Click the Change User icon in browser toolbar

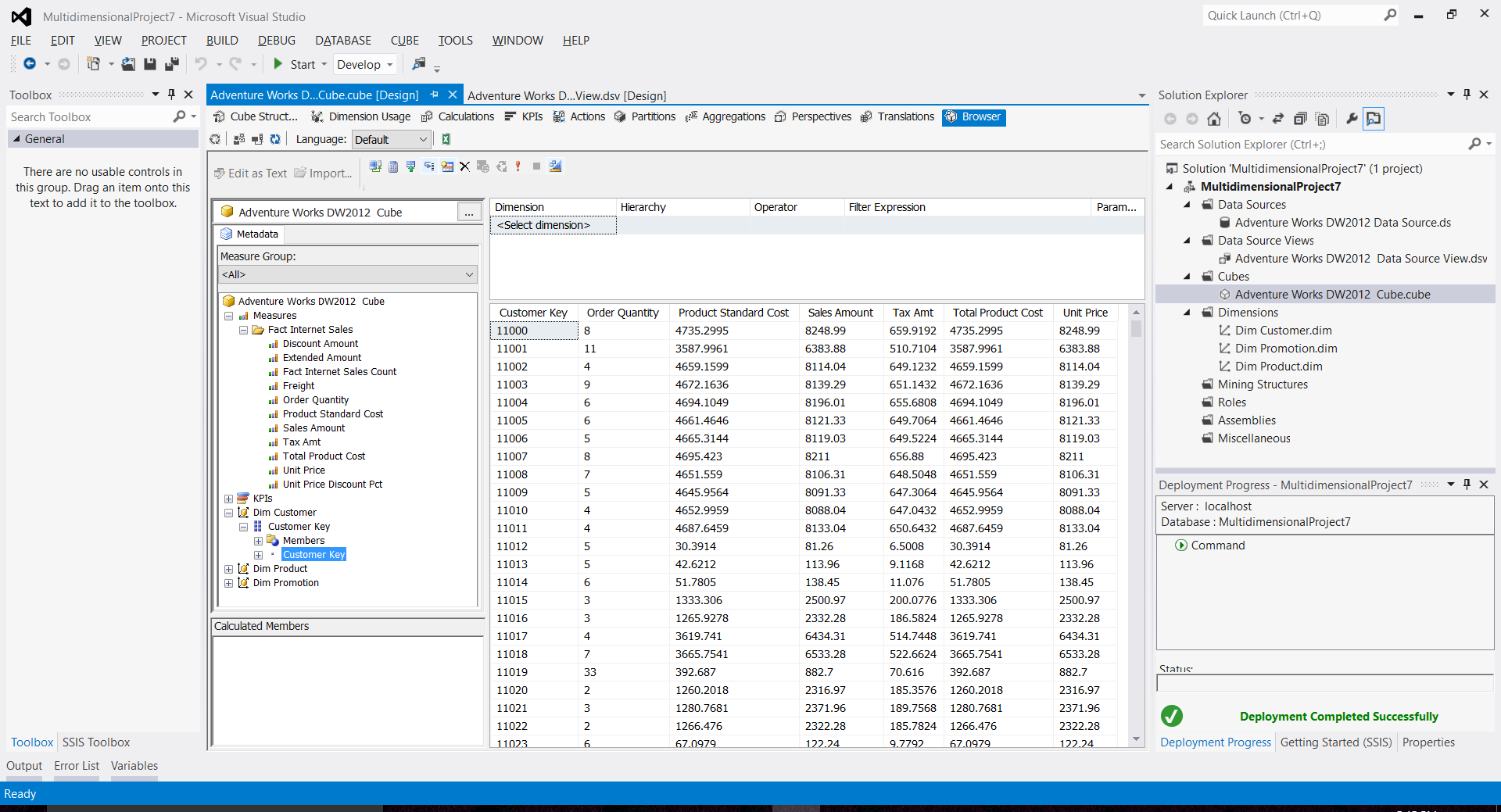click(239, 139)
